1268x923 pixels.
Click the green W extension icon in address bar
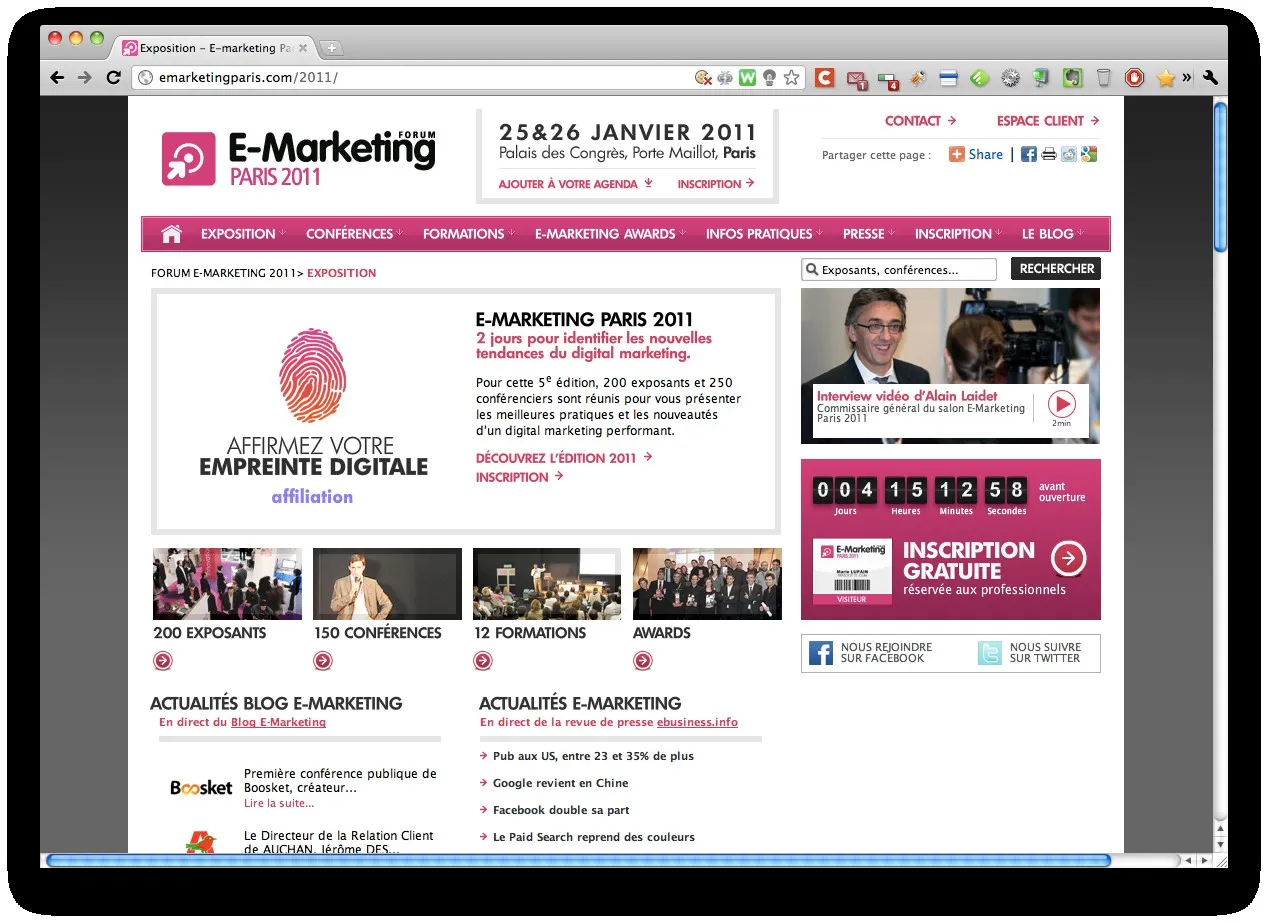coord(747,78)
